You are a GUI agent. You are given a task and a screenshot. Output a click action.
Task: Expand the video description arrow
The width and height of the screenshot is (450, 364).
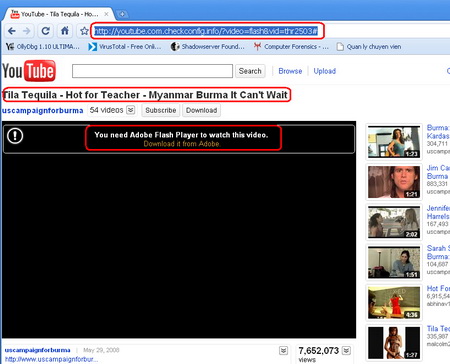(x=283, y=350)
